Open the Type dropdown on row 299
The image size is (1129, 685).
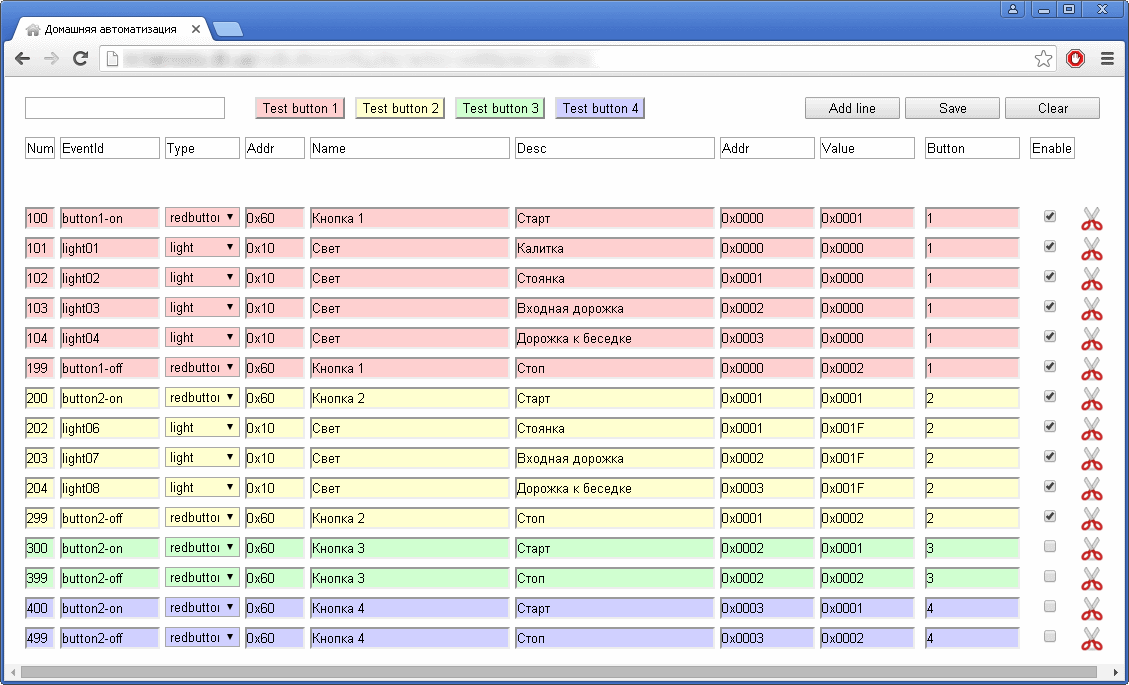pos(202,518)
